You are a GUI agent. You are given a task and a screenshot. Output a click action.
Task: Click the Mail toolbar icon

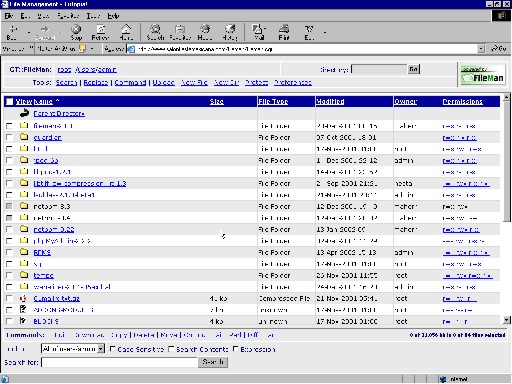[x=257, y=29]
